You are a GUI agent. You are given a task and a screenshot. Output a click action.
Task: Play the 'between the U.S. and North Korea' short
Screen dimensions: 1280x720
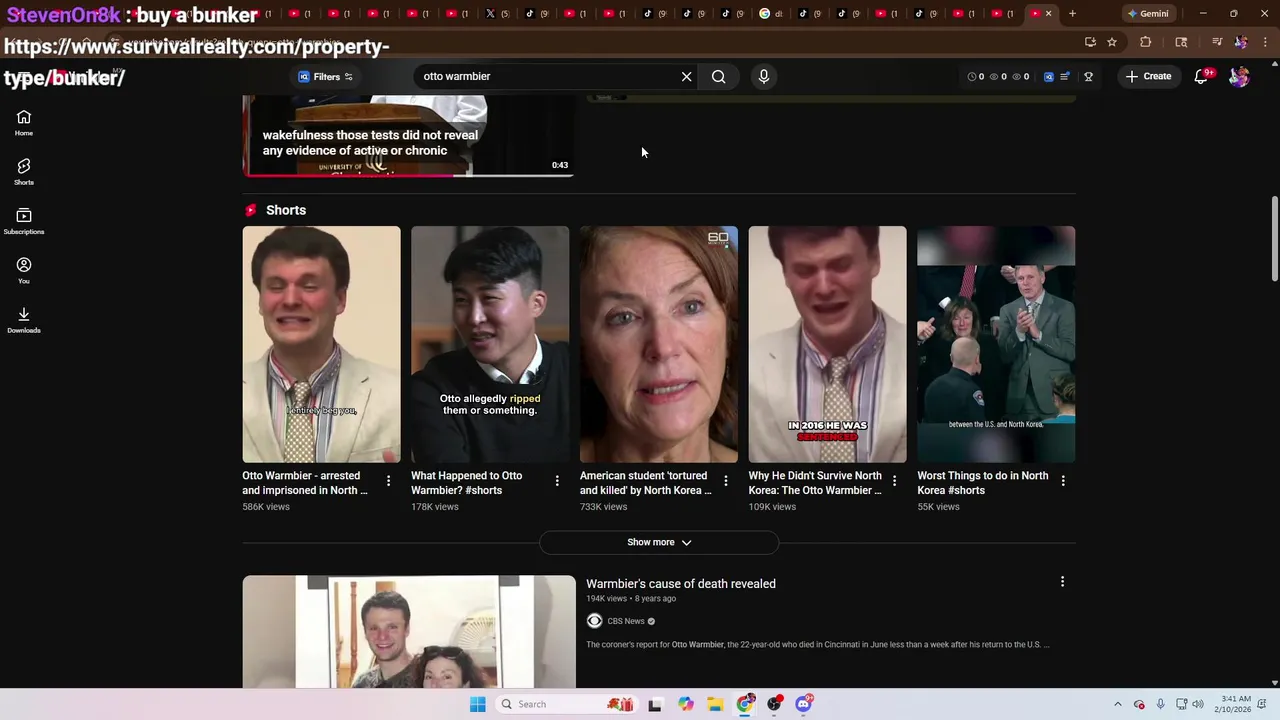pos(996,344)
